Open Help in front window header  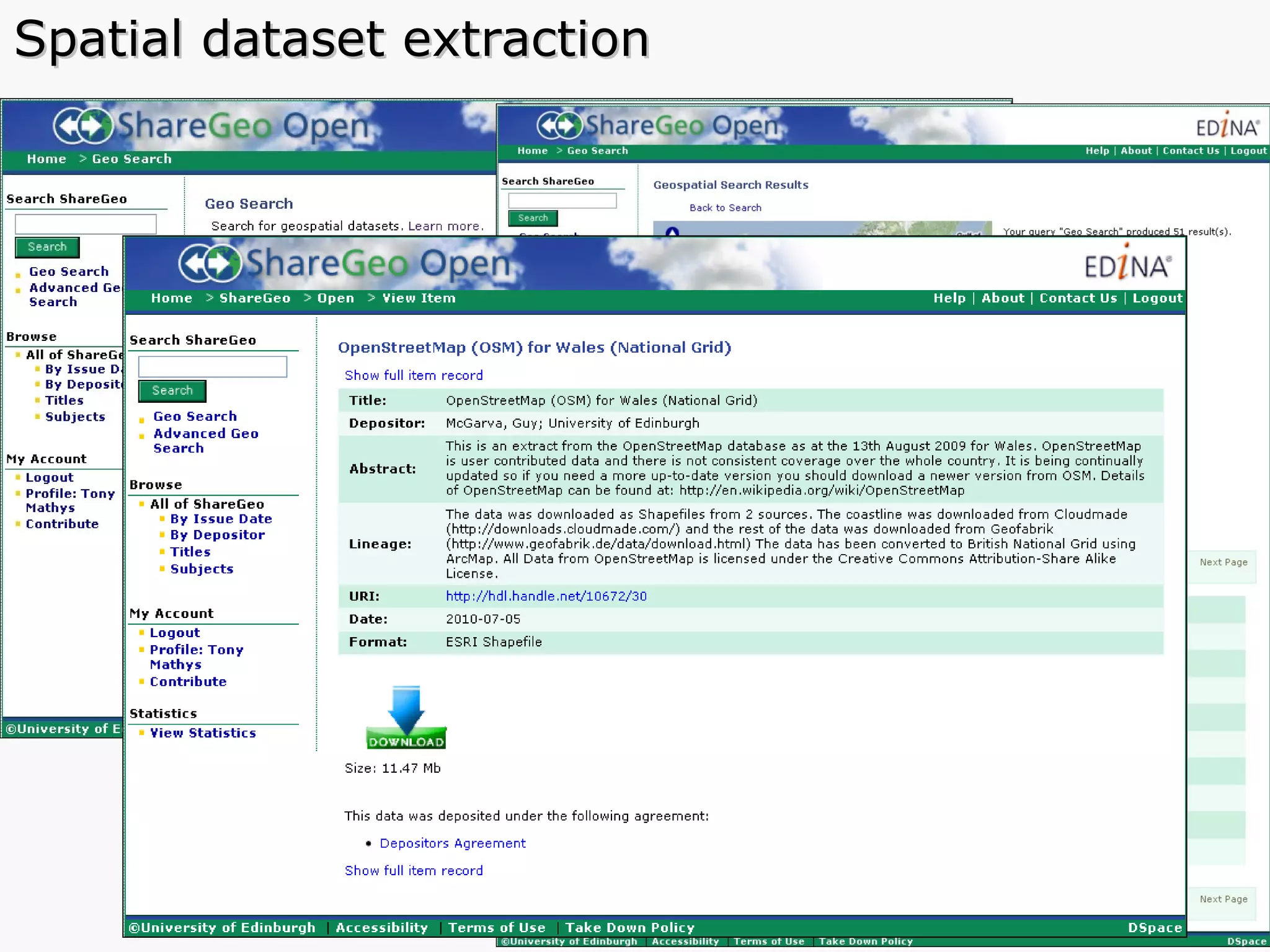949,298
